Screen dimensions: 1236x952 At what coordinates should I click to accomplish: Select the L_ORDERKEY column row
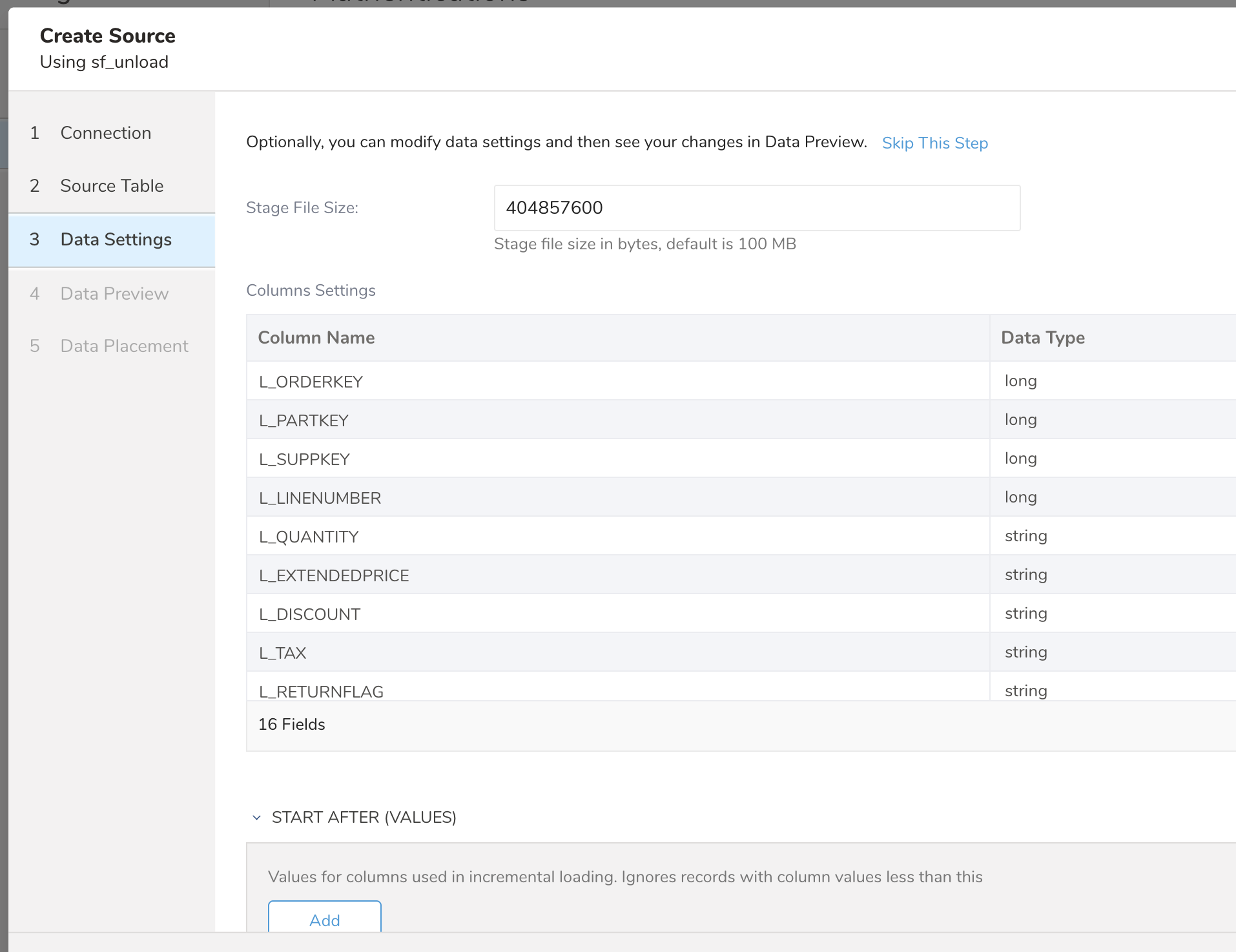tap(311, 382)
